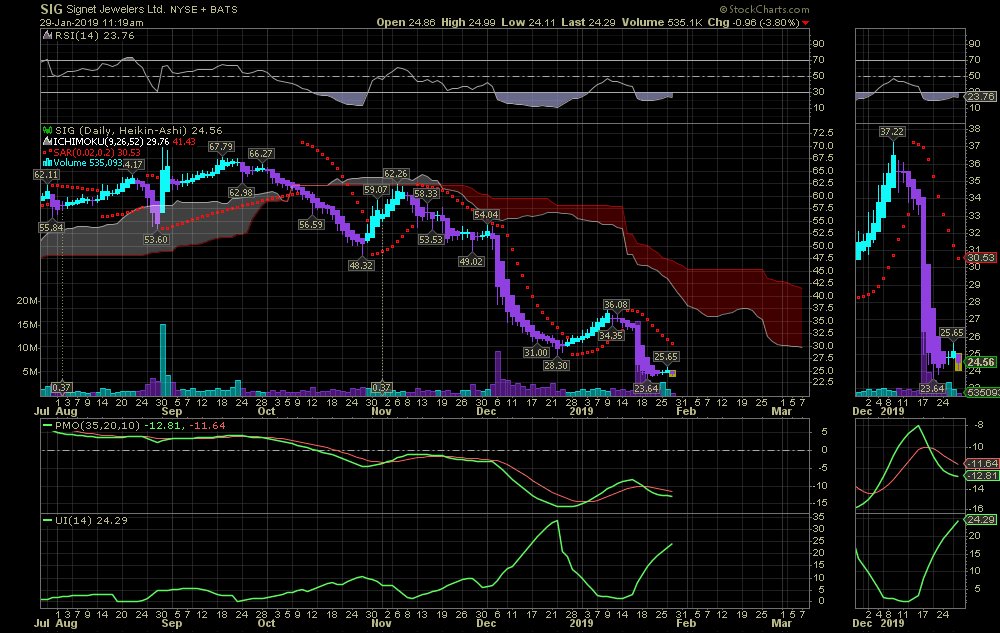This screenshot has width=1000, height=633.
Task: Click the -11.64 PMO signal value tag
Action: 982,463
